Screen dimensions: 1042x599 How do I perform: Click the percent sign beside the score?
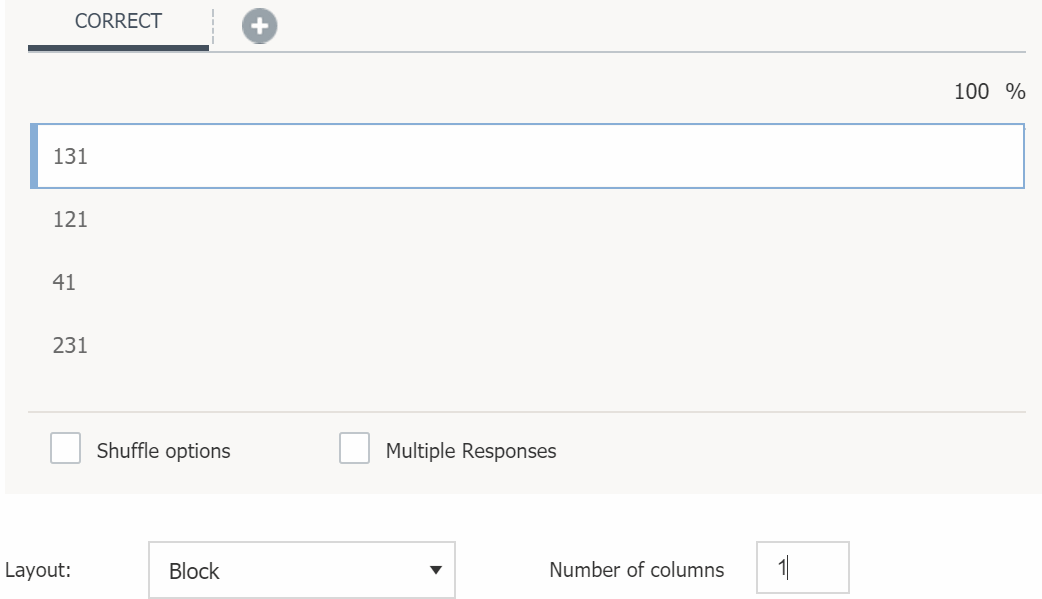(x=1016, y=92)
